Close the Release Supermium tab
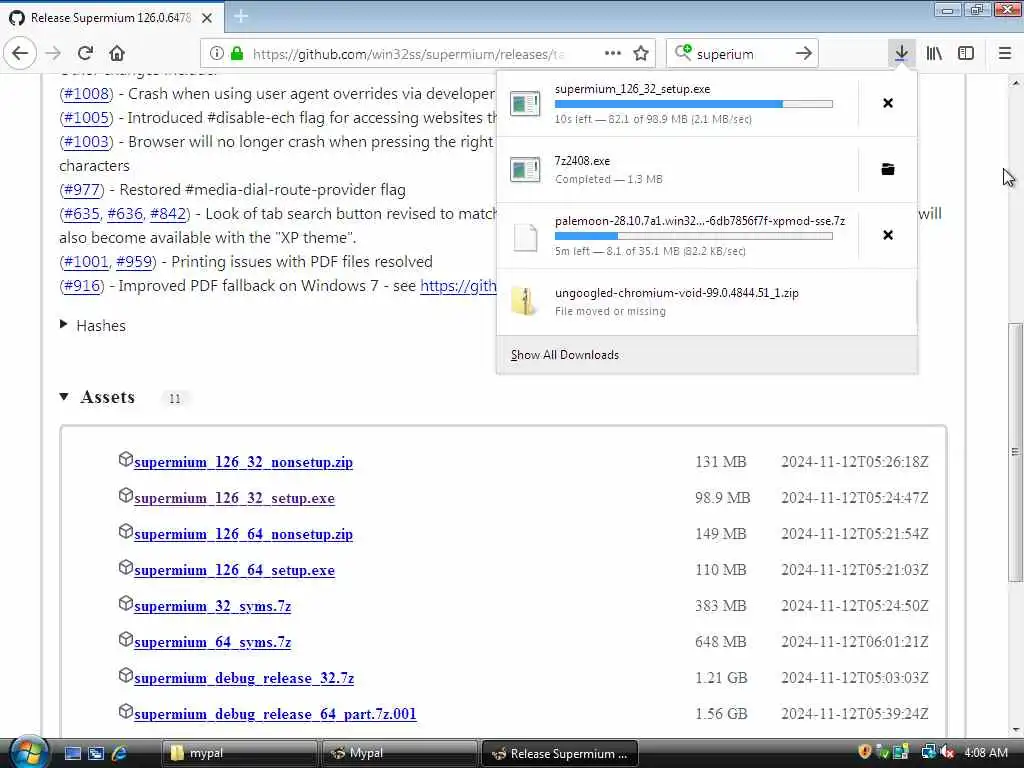This screenshot has height=768, width=1024. (x=207, y=18)
